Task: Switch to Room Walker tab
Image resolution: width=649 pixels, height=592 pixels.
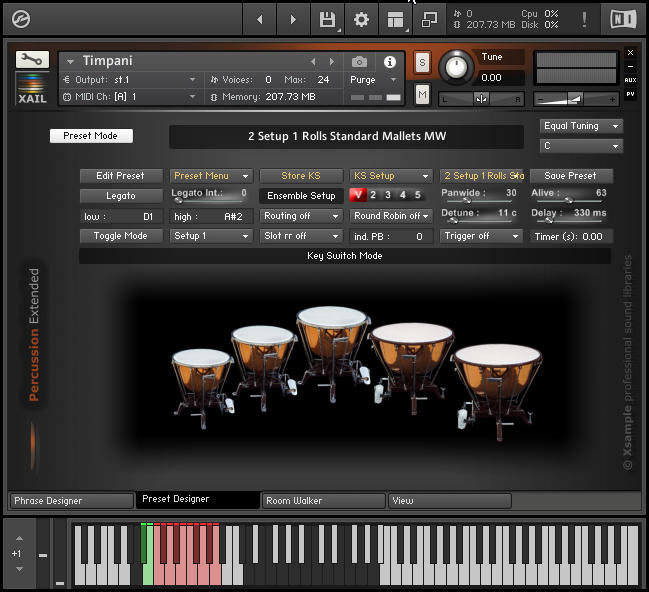Action: click(324, 501)
